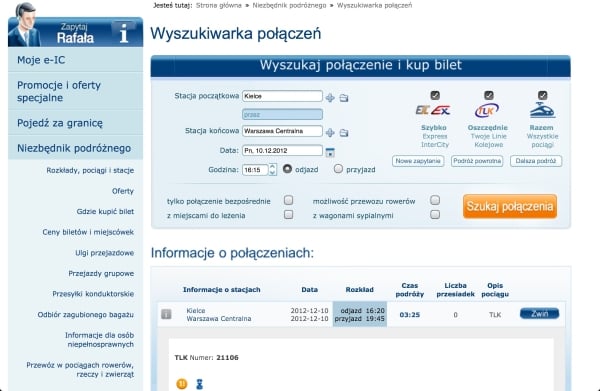Image resolution: width=600 pixels, height=391 pixels.
Task: Decrease hour with Godzina down arrow
Action: click(x=272, y=173)
